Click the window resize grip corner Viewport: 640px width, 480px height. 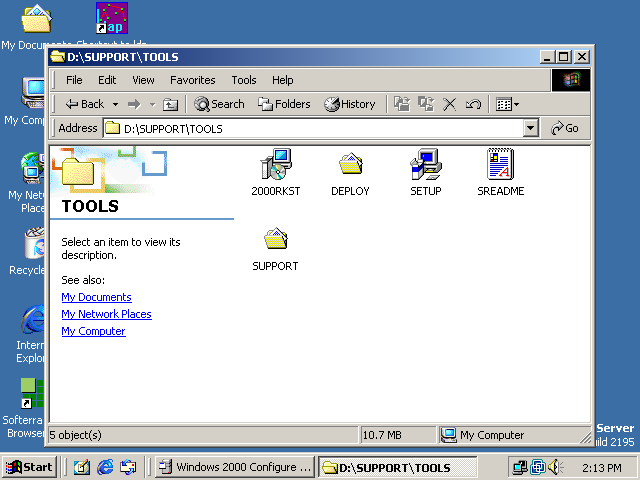[585, 438]
